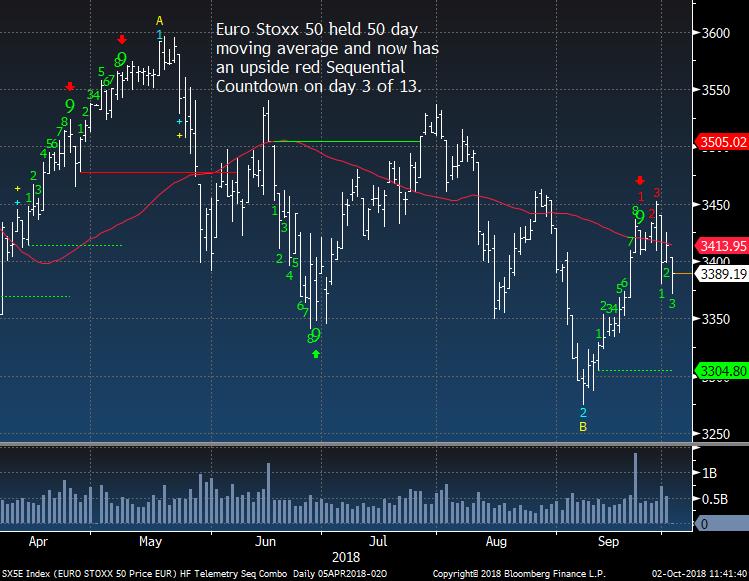Click the red down arrow before the May high
749x581 pixels.
pyautogui.click(x=122, y=39)
